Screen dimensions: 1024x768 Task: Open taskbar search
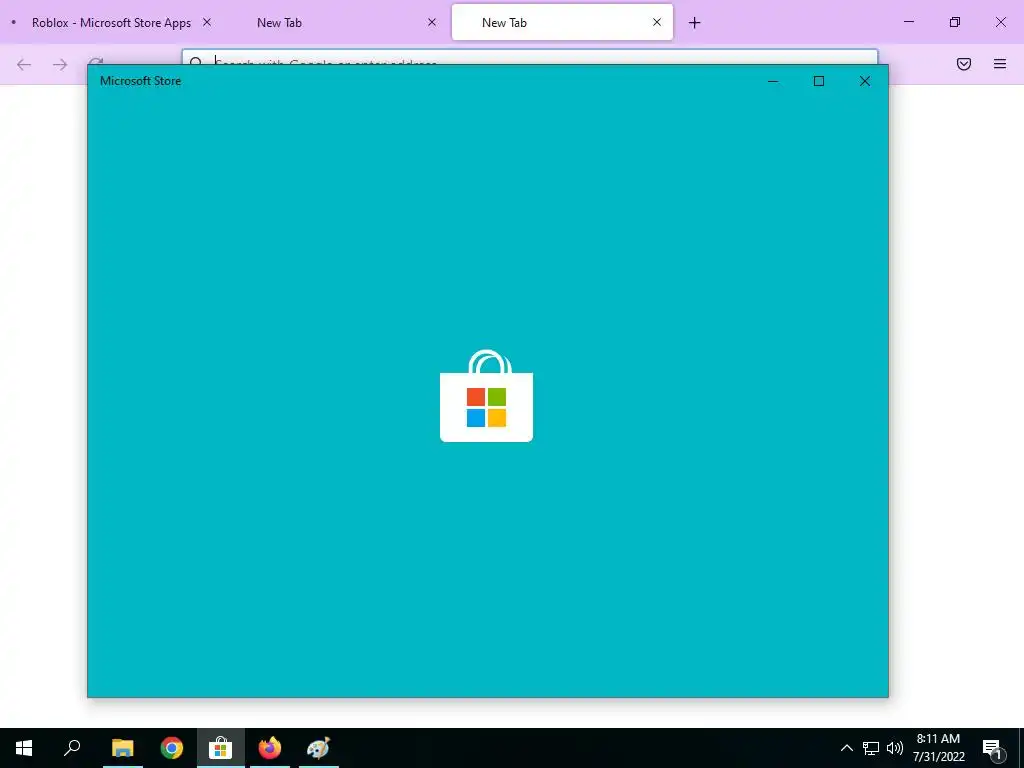coord(72,748)
